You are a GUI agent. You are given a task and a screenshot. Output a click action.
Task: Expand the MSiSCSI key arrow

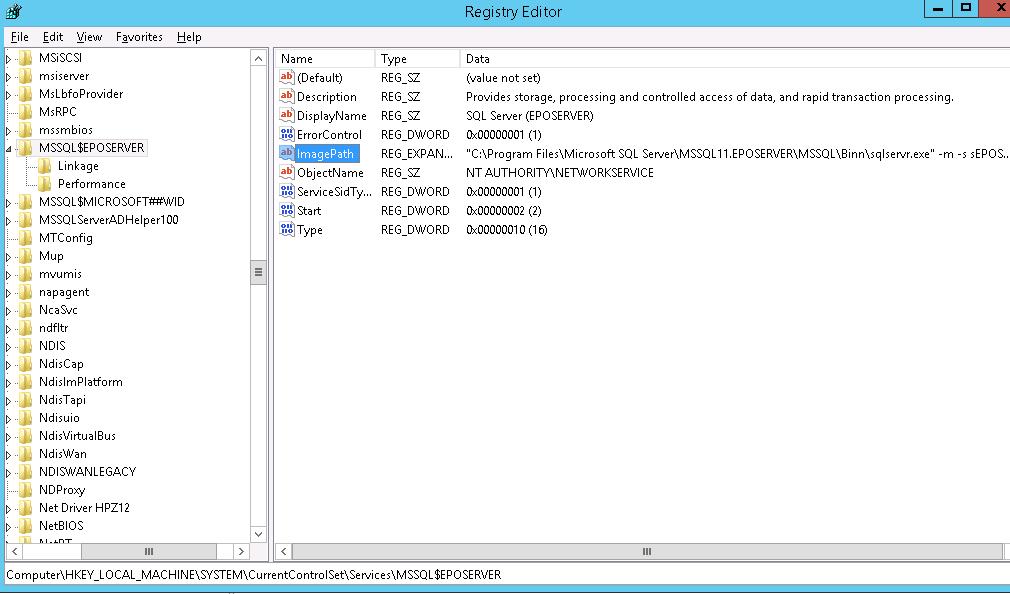[x=8, y=59]
